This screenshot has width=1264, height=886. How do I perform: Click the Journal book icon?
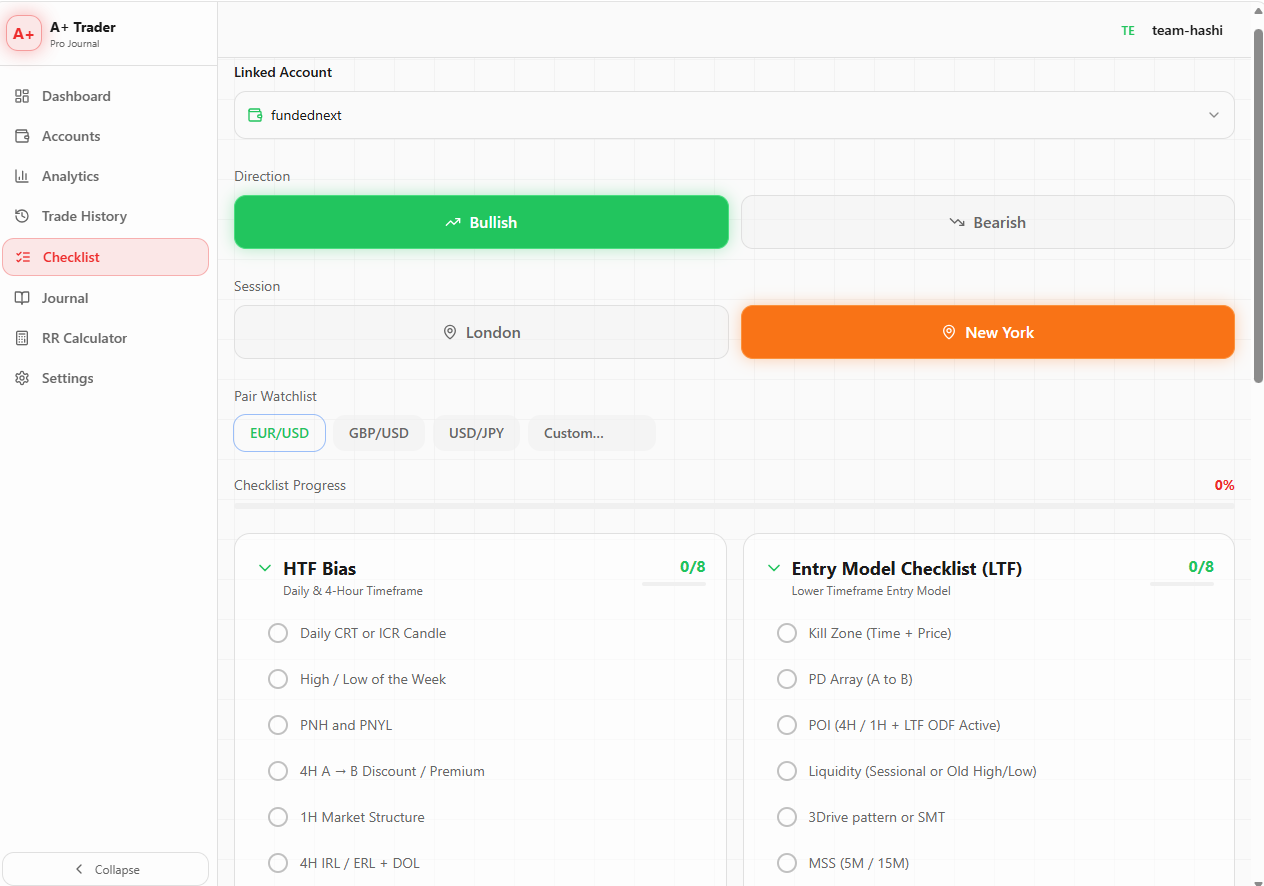[x=22, y=298]
